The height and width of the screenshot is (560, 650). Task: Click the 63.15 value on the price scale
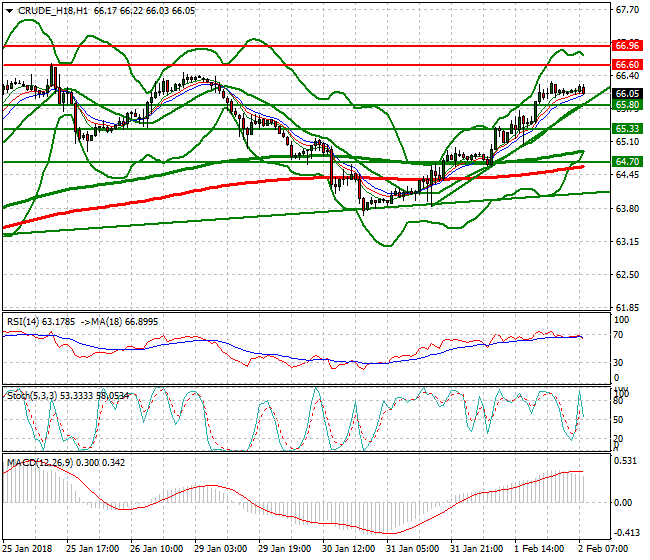pyautogui.click(x=627, y=241)
